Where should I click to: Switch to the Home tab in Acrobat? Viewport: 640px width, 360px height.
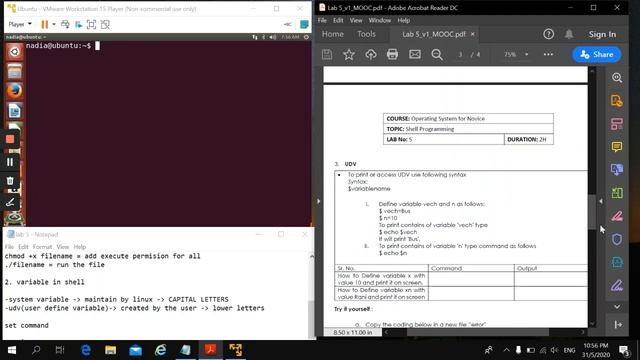coord(333,34)
